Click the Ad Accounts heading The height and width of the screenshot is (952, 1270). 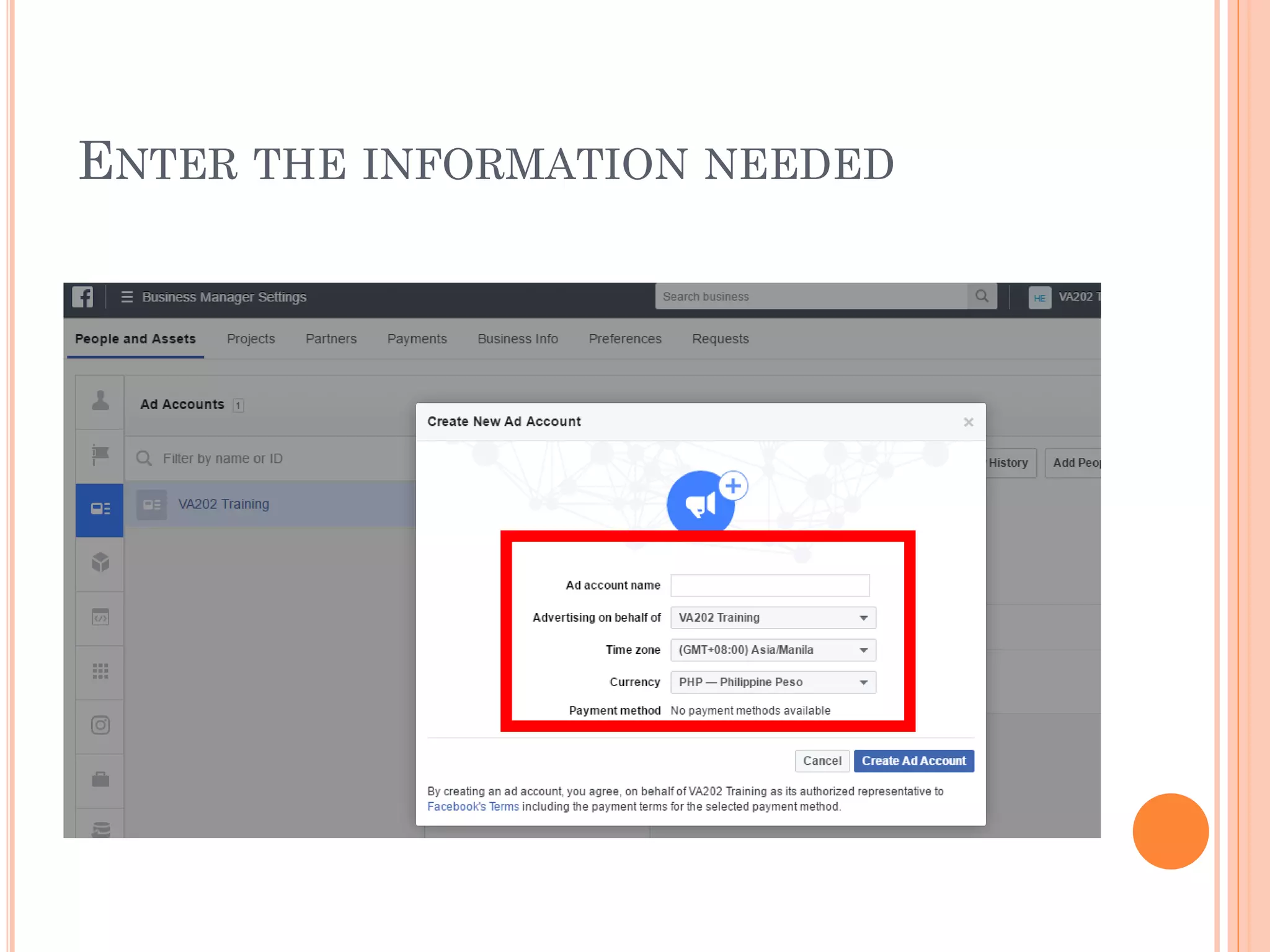(182, 405)
